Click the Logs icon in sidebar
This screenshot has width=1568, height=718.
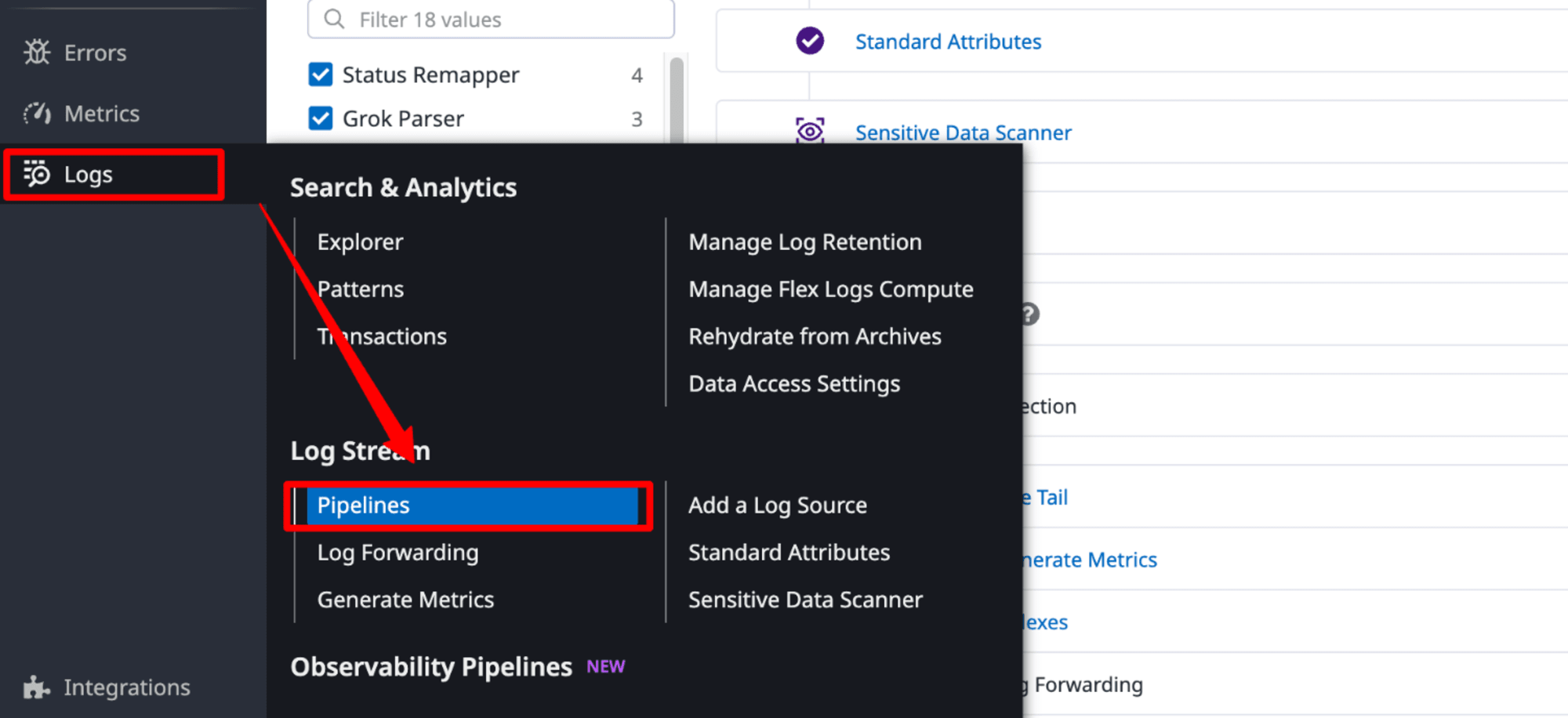(x=37, y=174)
